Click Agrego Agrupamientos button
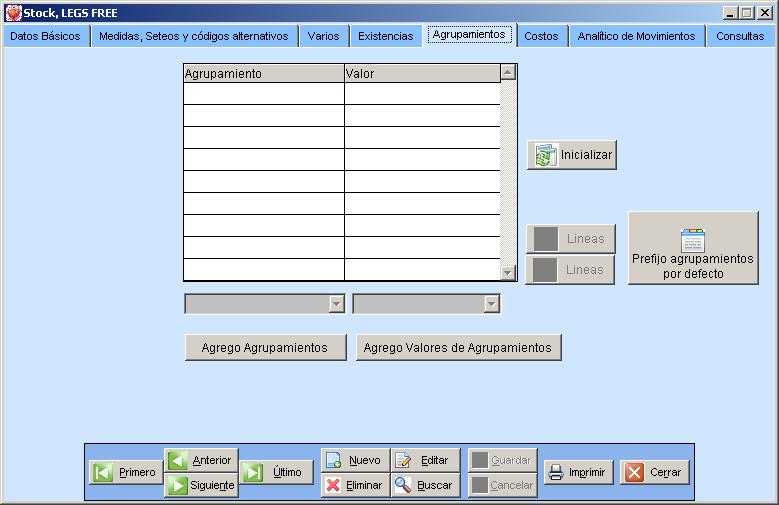 pyautogui.click(x=265, y=347)
